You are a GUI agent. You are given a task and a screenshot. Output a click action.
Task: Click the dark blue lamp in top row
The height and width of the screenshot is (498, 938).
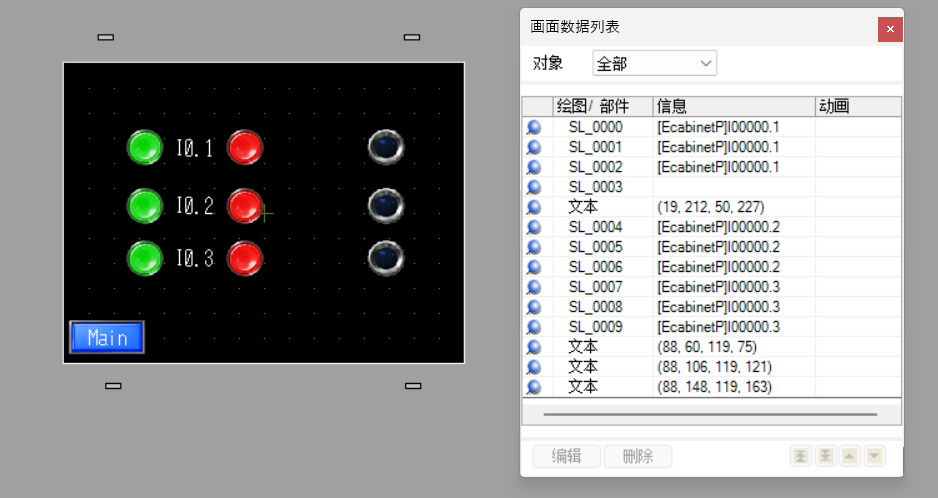[x=385, y=147]
